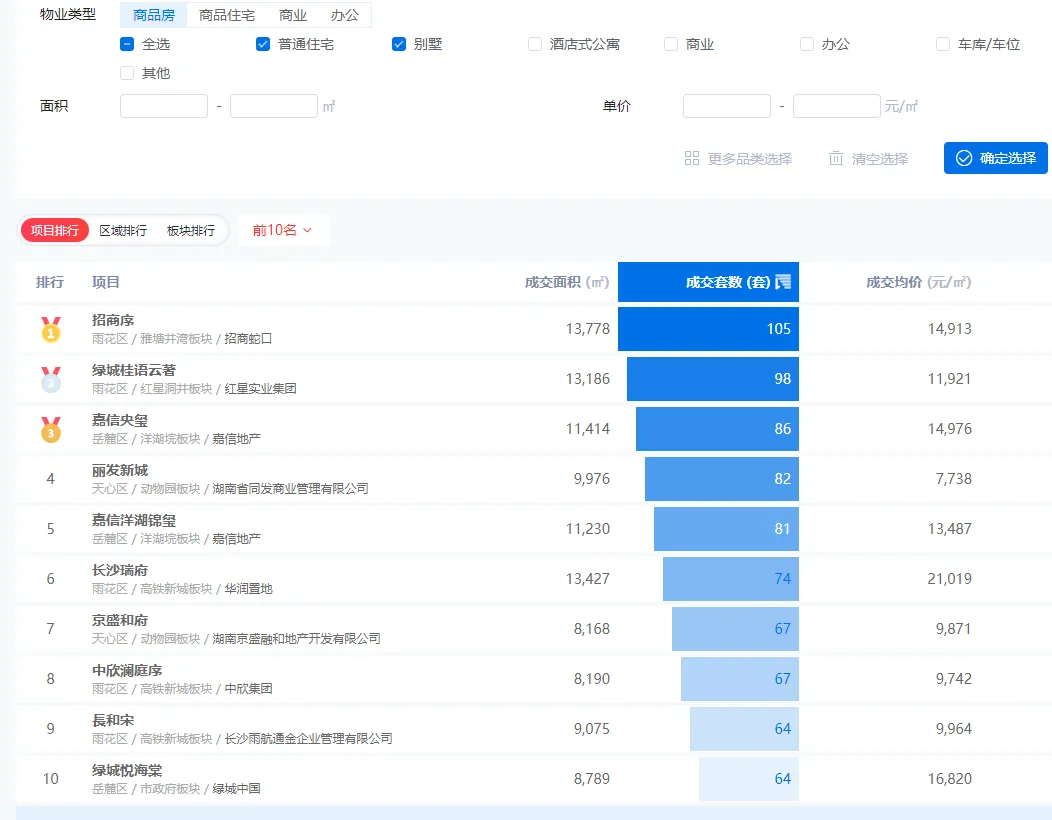Switch to 板块排行 ranking tab
Screen dimensions: 1052x820
tap(191, 230)
